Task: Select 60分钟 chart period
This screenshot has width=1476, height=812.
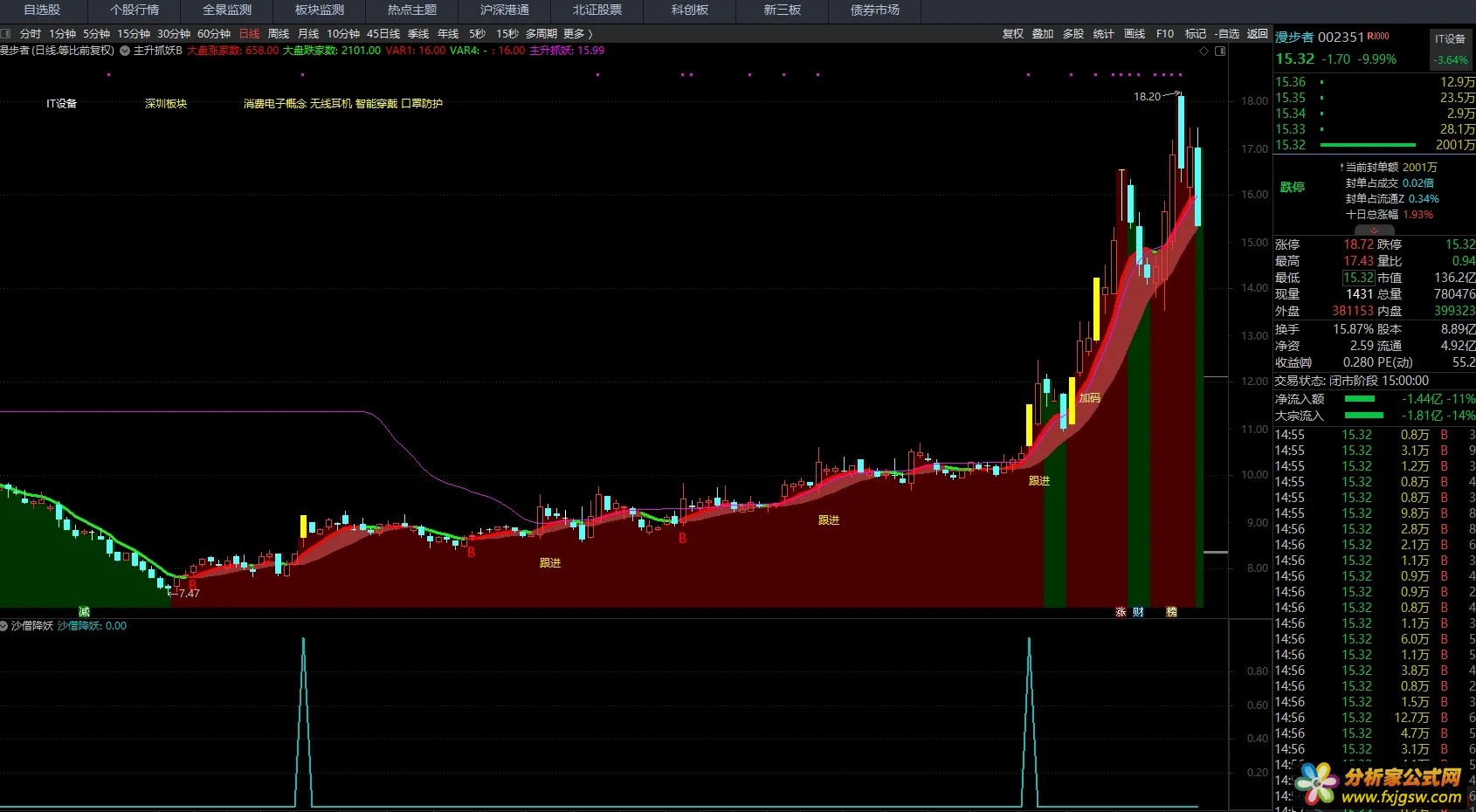Action: tap(214, 34)
